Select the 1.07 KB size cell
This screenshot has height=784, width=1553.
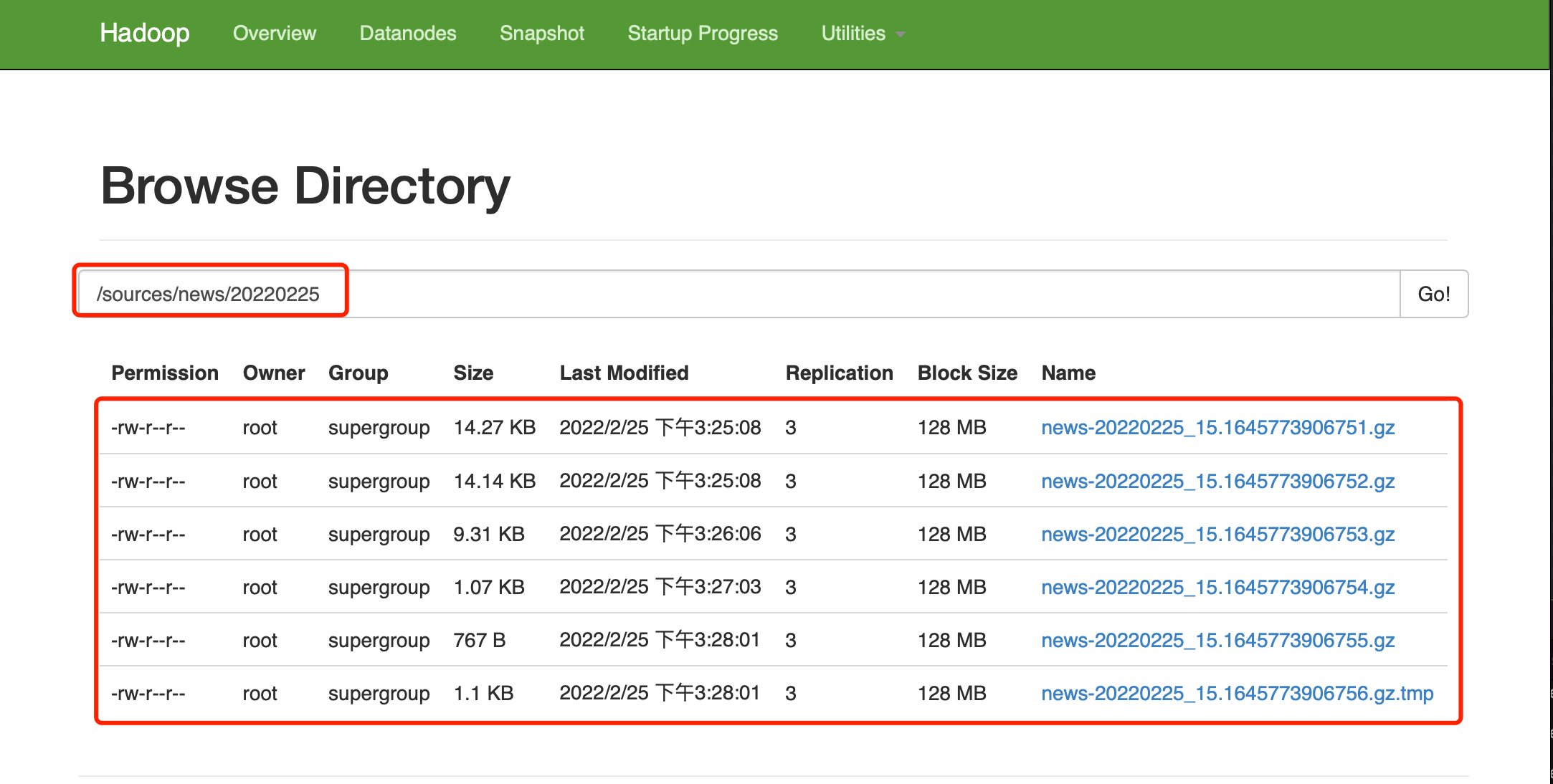489,587
